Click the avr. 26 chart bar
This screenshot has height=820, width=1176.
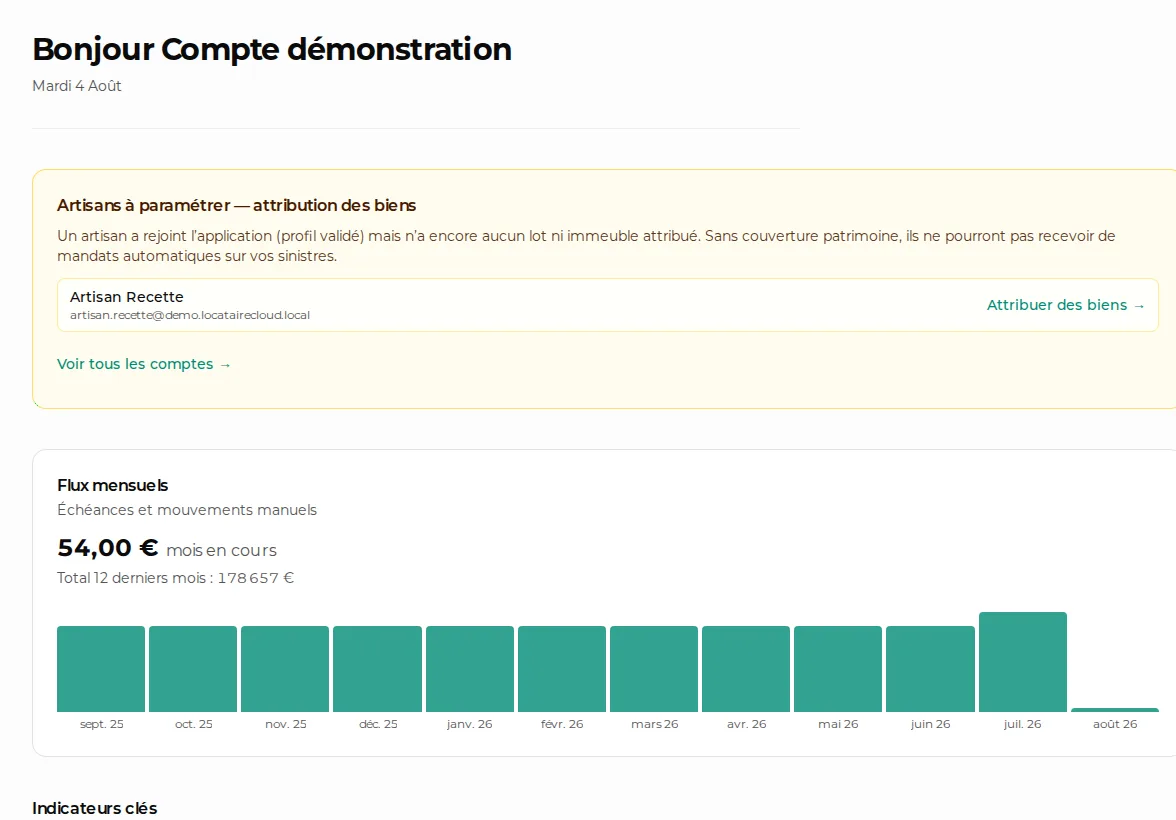(746, 668)
